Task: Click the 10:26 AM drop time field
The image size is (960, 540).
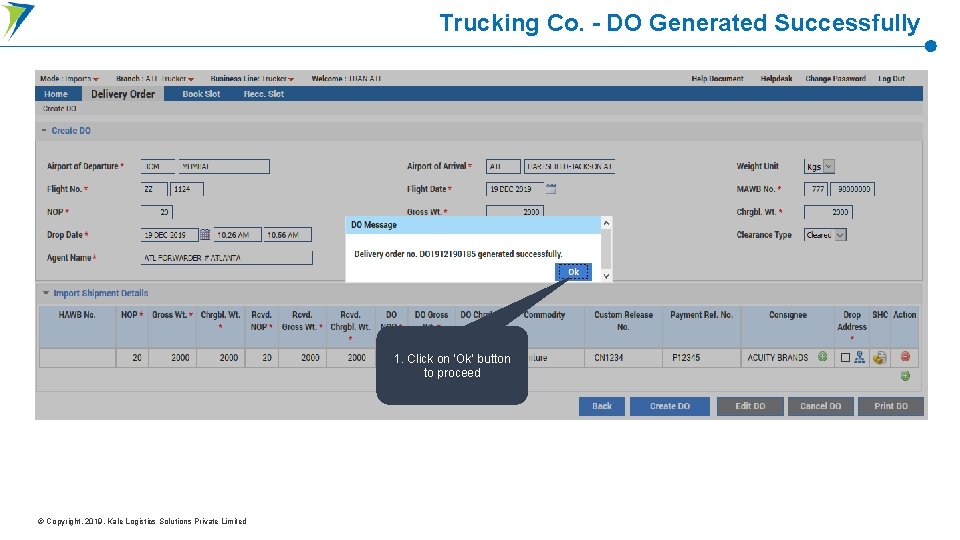Action: [x=238, y=235]
